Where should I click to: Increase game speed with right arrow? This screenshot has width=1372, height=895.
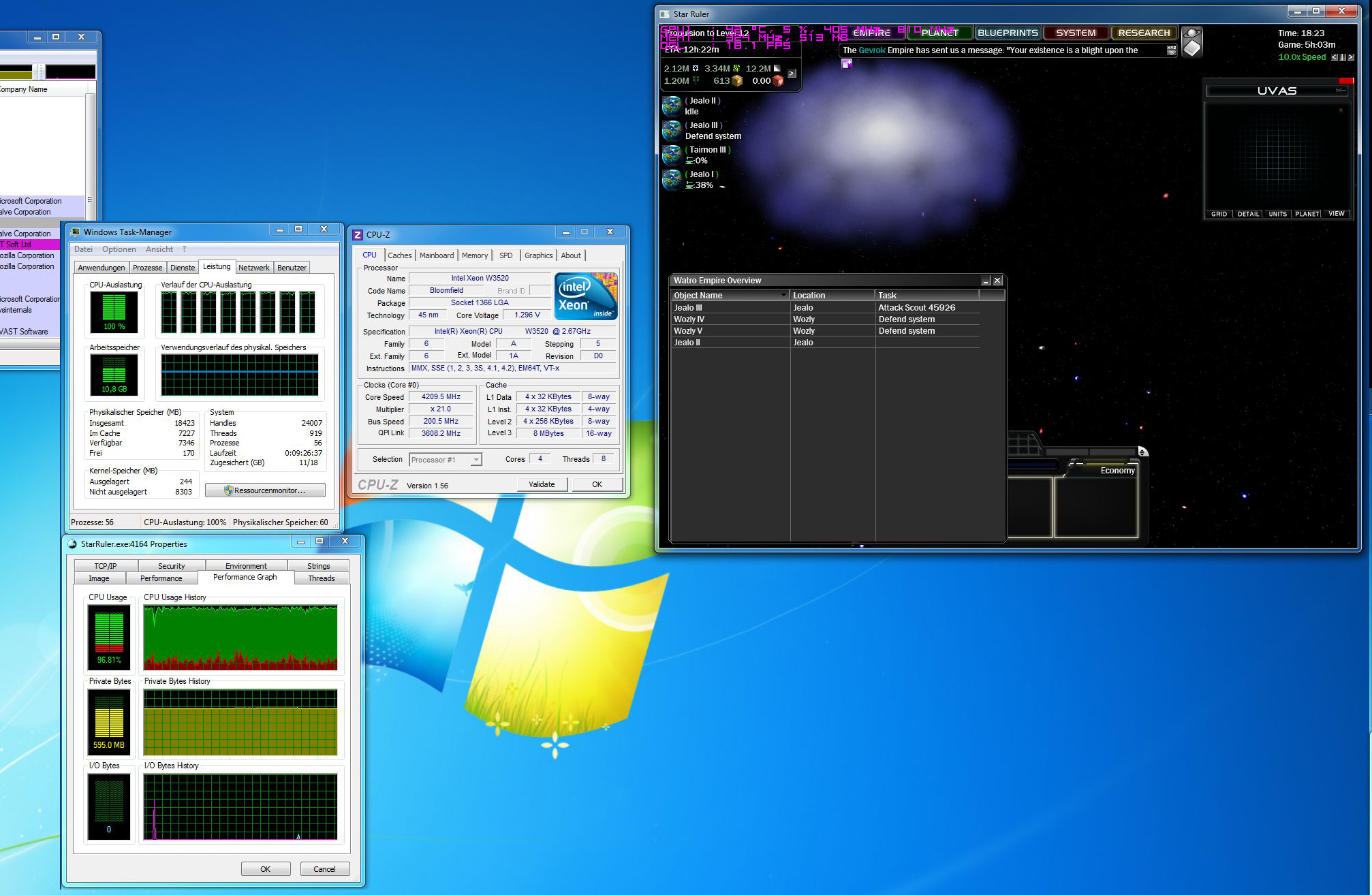pos(1351,57)
